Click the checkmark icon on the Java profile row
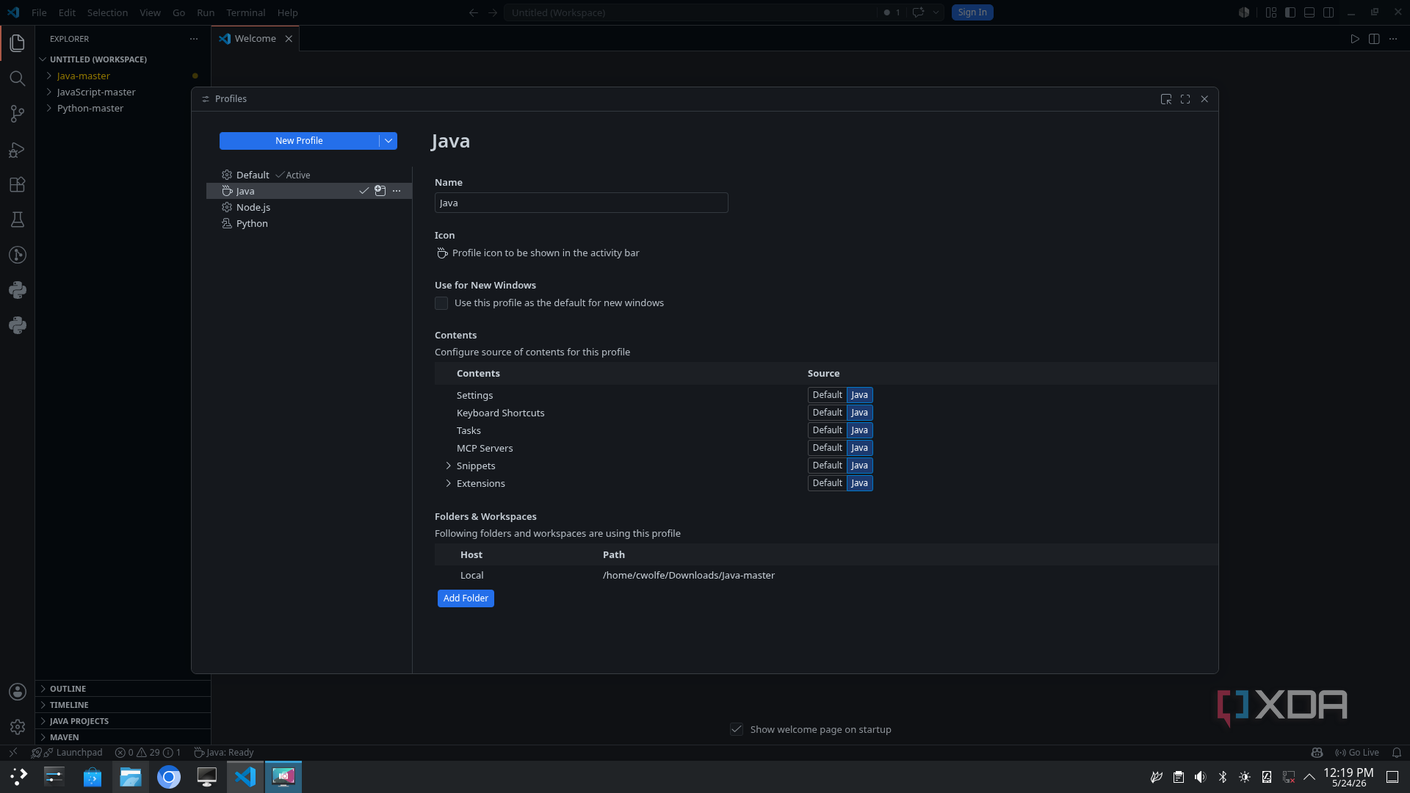This screenshot has height=793, width=1410. (x=364, y=191)
